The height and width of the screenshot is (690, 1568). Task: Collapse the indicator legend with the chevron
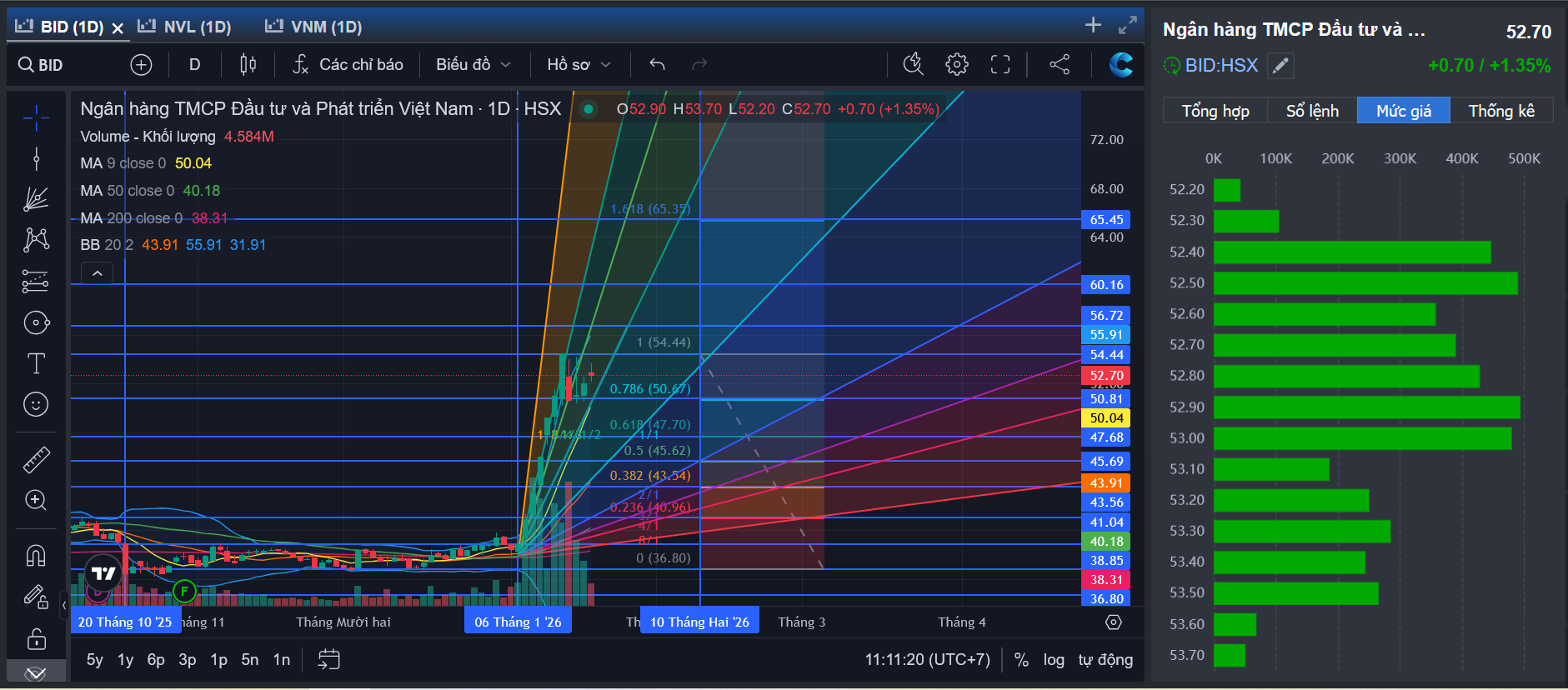point(98,273)
